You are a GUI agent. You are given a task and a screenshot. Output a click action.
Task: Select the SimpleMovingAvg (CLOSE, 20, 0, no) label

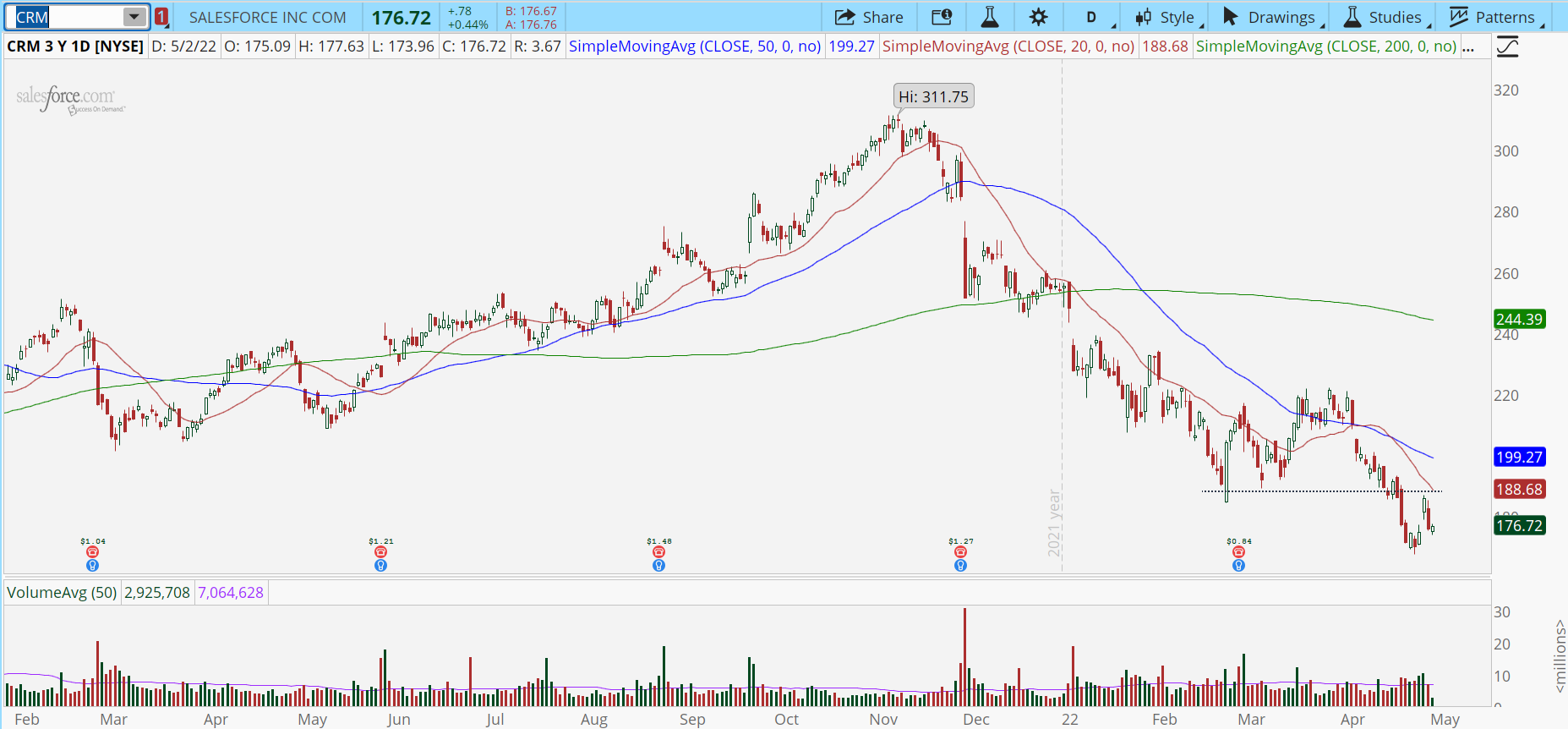click(x=1008, y=47)
